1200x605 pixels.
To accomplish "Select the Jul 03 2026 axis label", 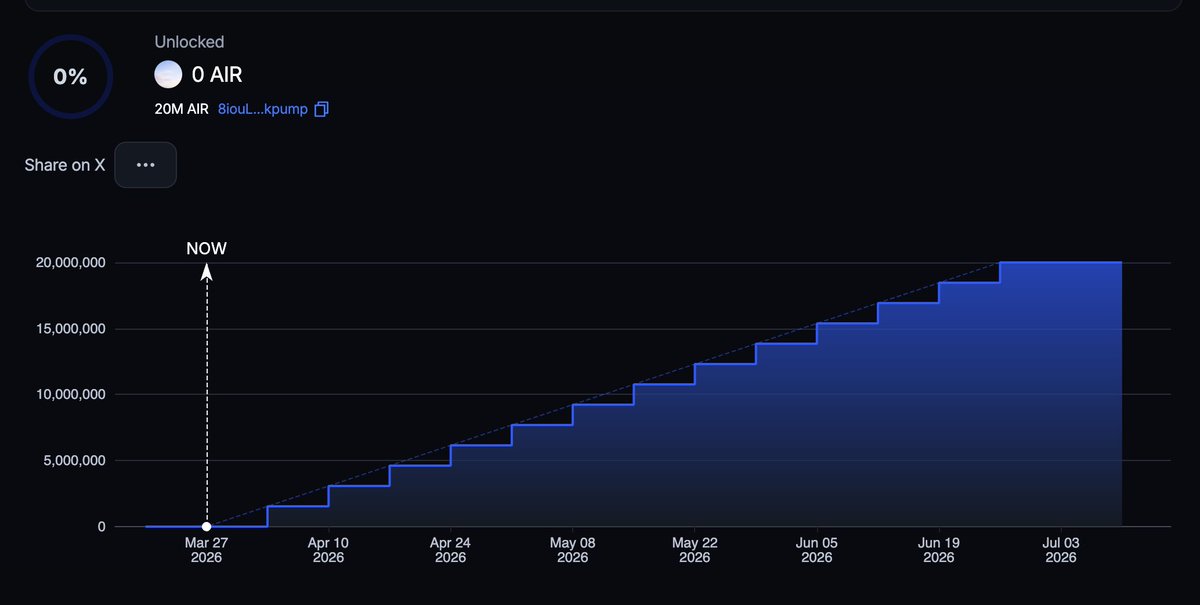I will tap(1060, 550).
